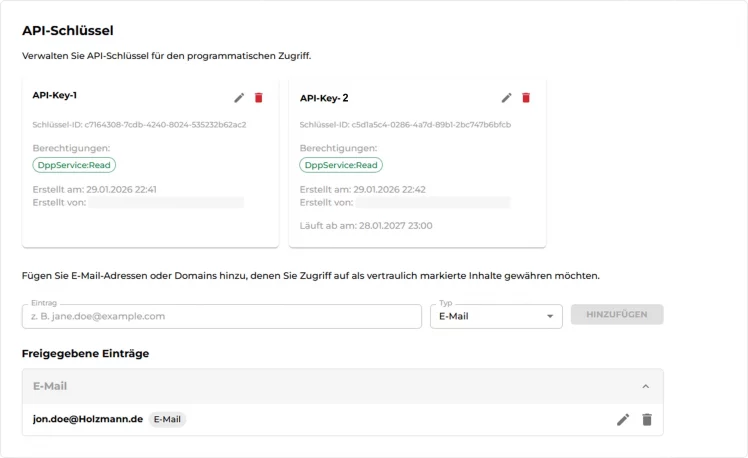Screen dimensions: 748x458
Task: Edit API-Key-1 using its pencil icon
Action: tap(239, 97)
